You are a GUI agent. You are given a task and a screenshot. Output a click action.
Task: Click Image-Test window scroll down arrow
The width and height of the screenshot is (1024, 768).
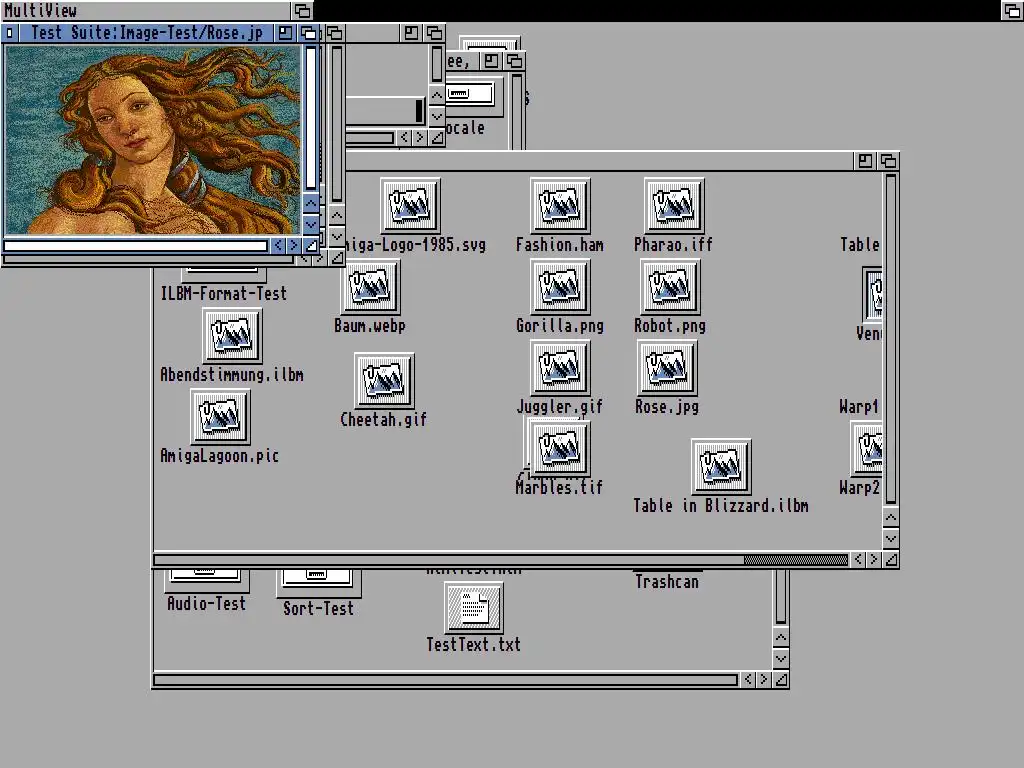point(891,539)
